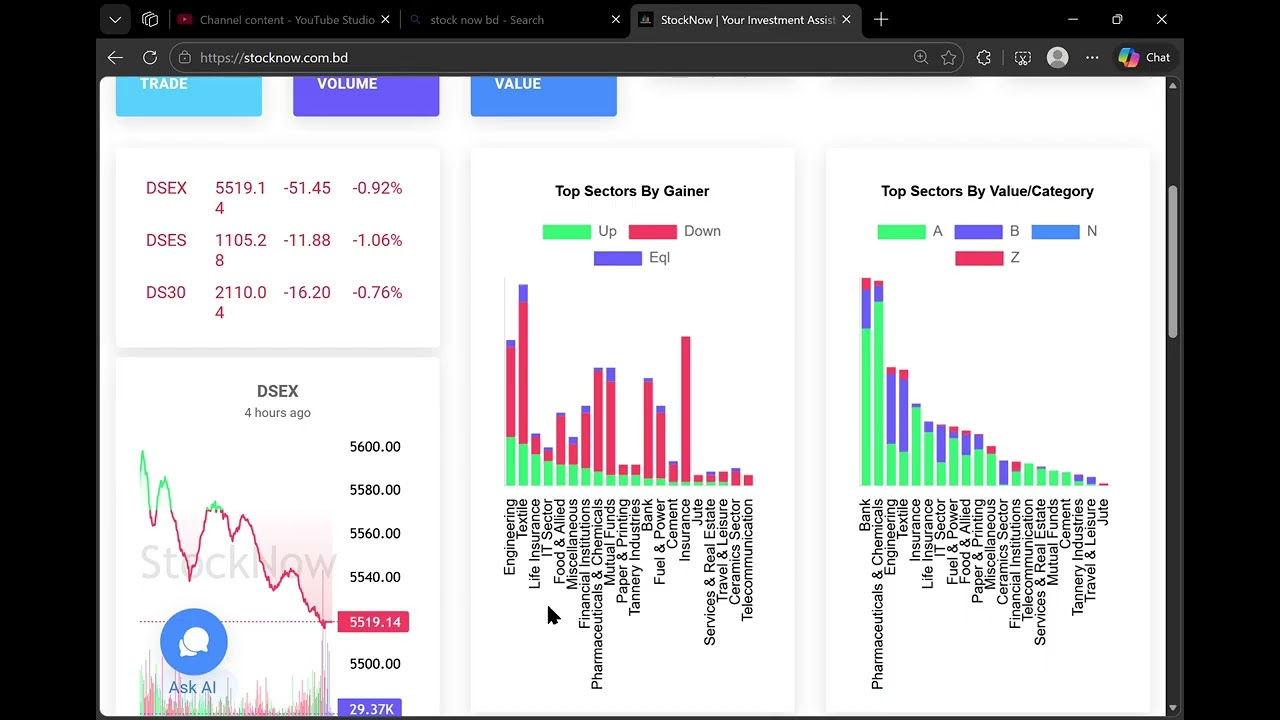Open Copilot Chat in the toolbar

click(x=1144, y=58)
